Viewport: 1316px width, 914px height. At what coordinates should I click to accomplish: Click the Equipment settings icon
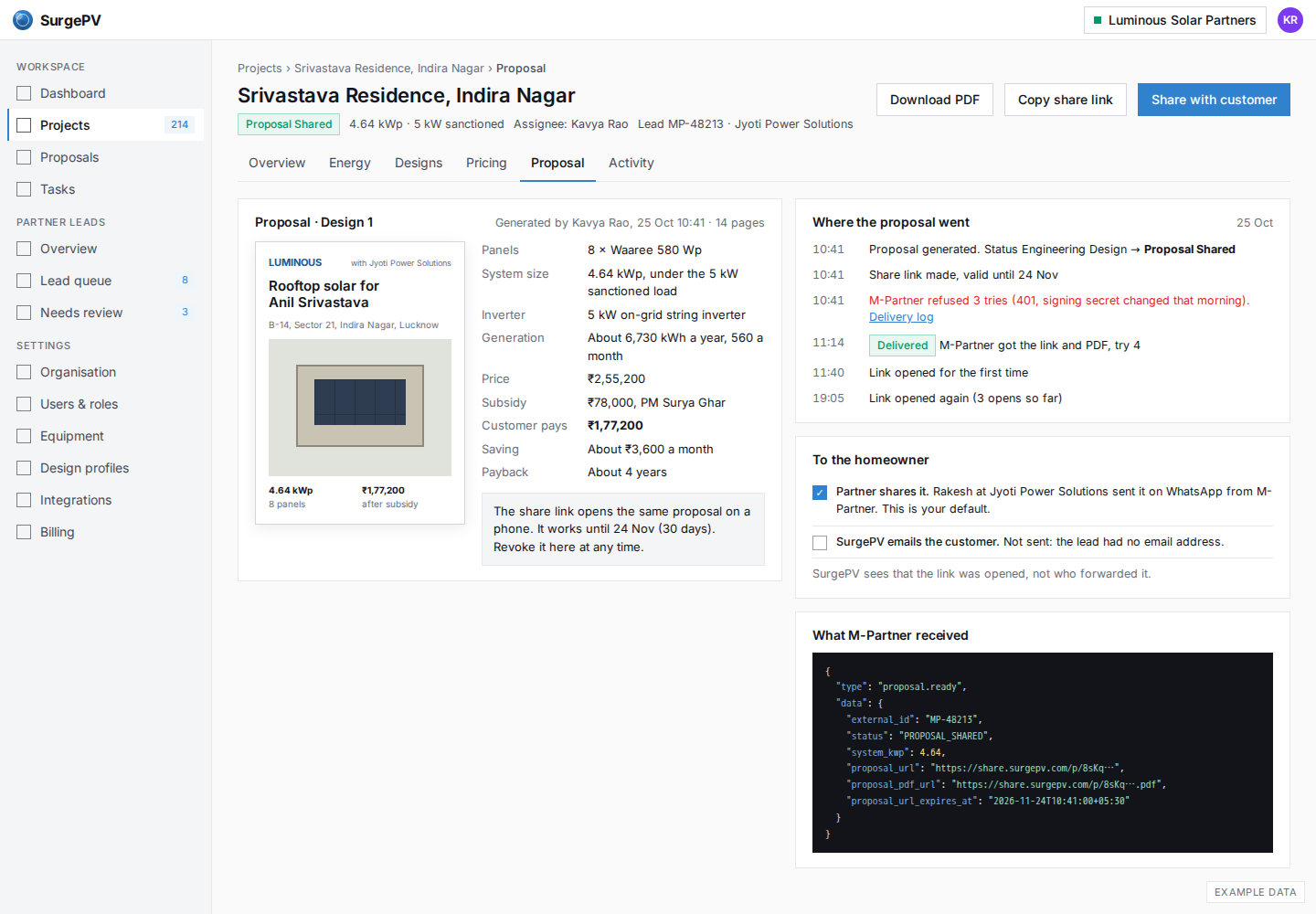(x=24, y=436)
